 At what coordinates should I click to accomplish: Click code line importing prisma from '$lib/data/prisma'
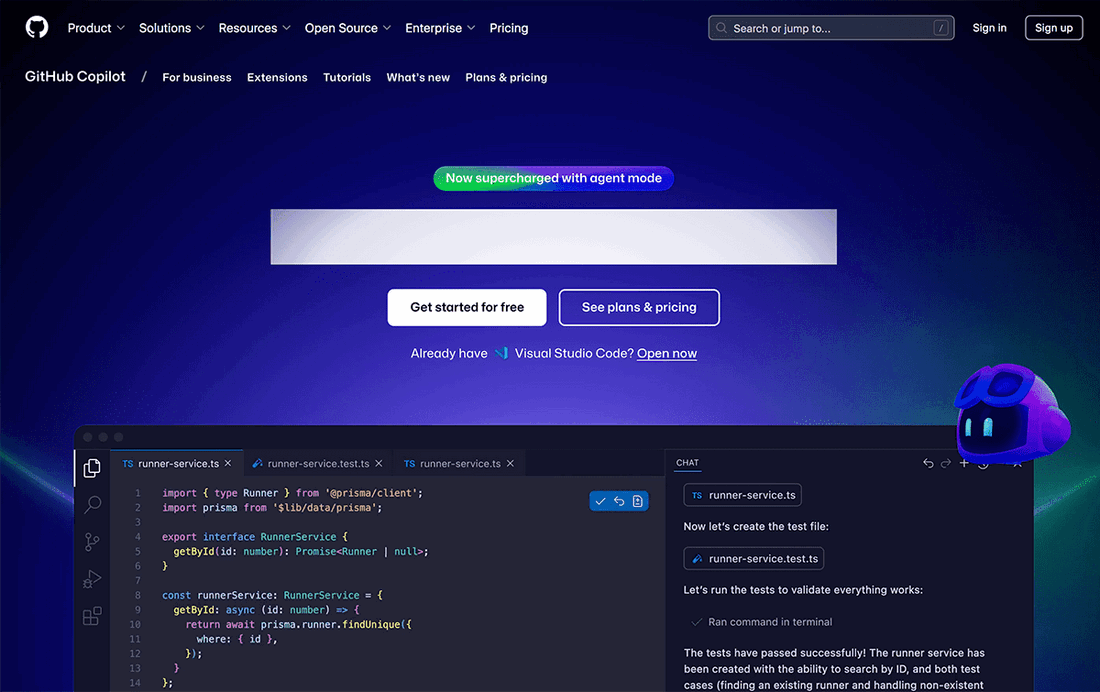coord(272,507)
